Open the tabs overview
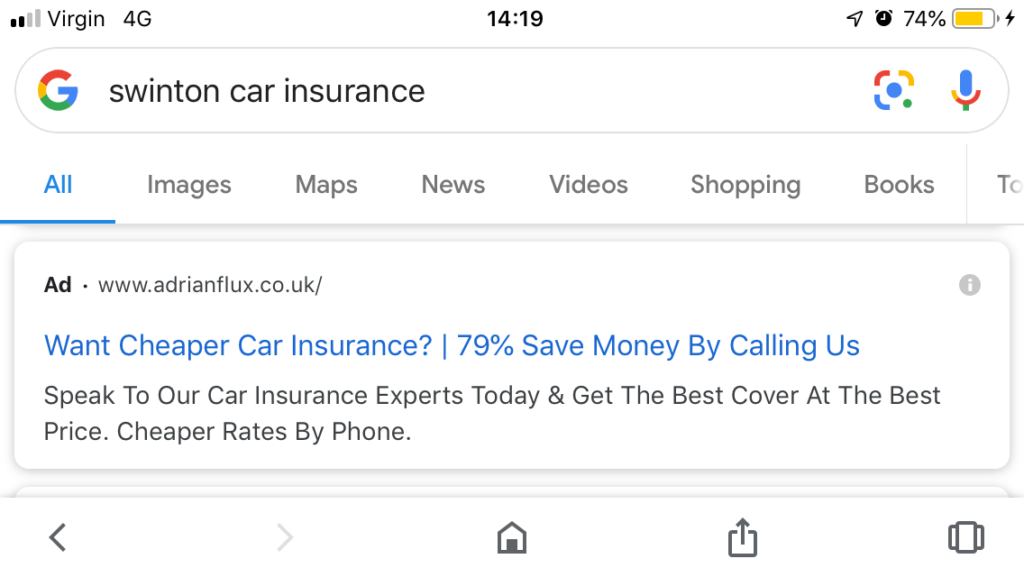Image resolution: width=1024 pixels, height=577 pixels. [965, 537]
